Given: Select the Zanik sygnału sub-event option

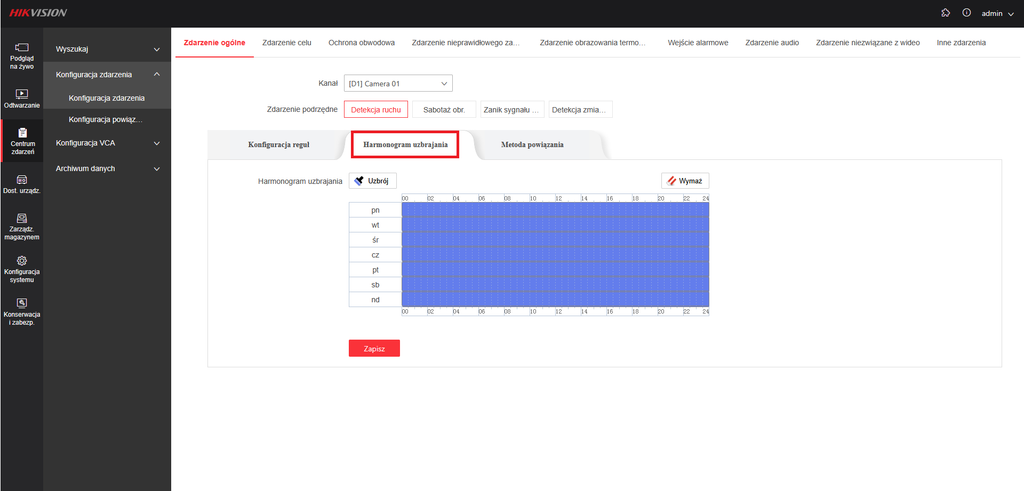Looking at the screenshot, I should (513, 110).
